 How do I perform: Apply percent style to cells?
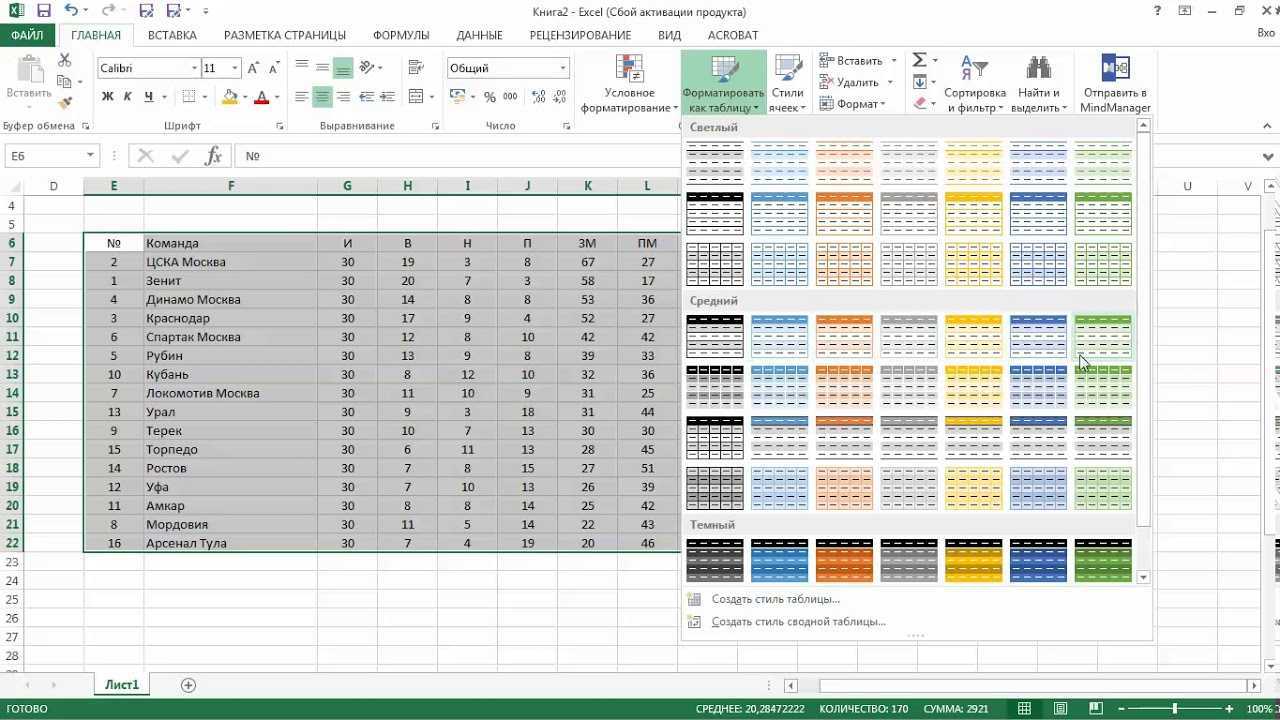click(x=490, y=97)
